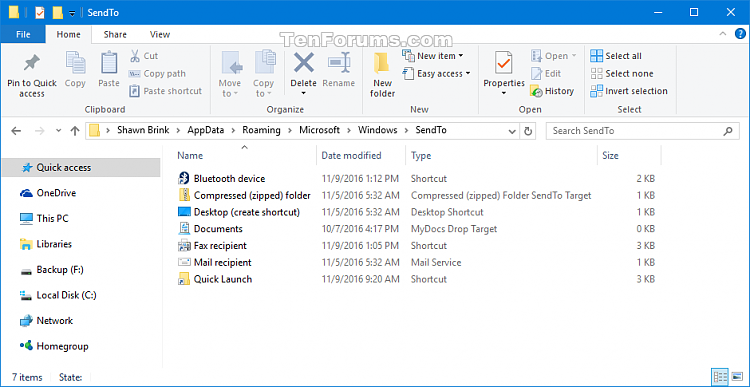Viewport: 750px width, 387px height.
Task: Click the Delete icon in Organize group
Action: click(304, 62)
